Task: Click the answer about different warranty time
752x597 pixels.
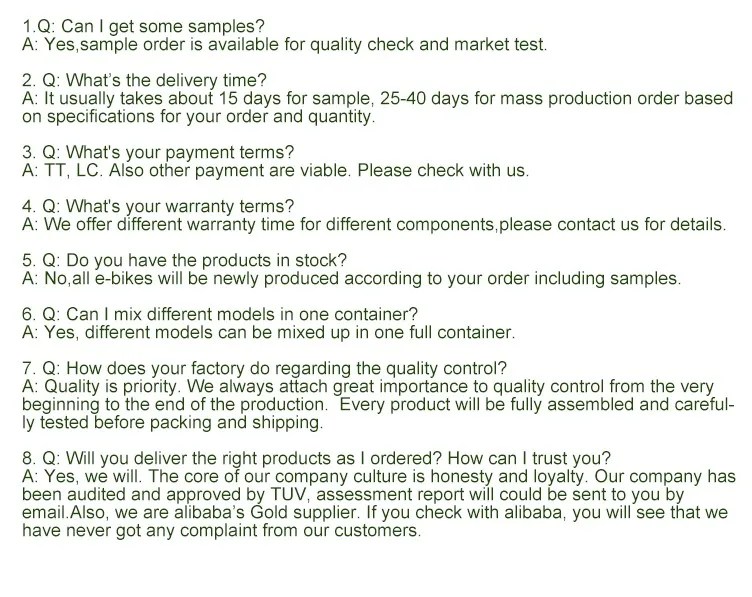Action: click(374, 225)
